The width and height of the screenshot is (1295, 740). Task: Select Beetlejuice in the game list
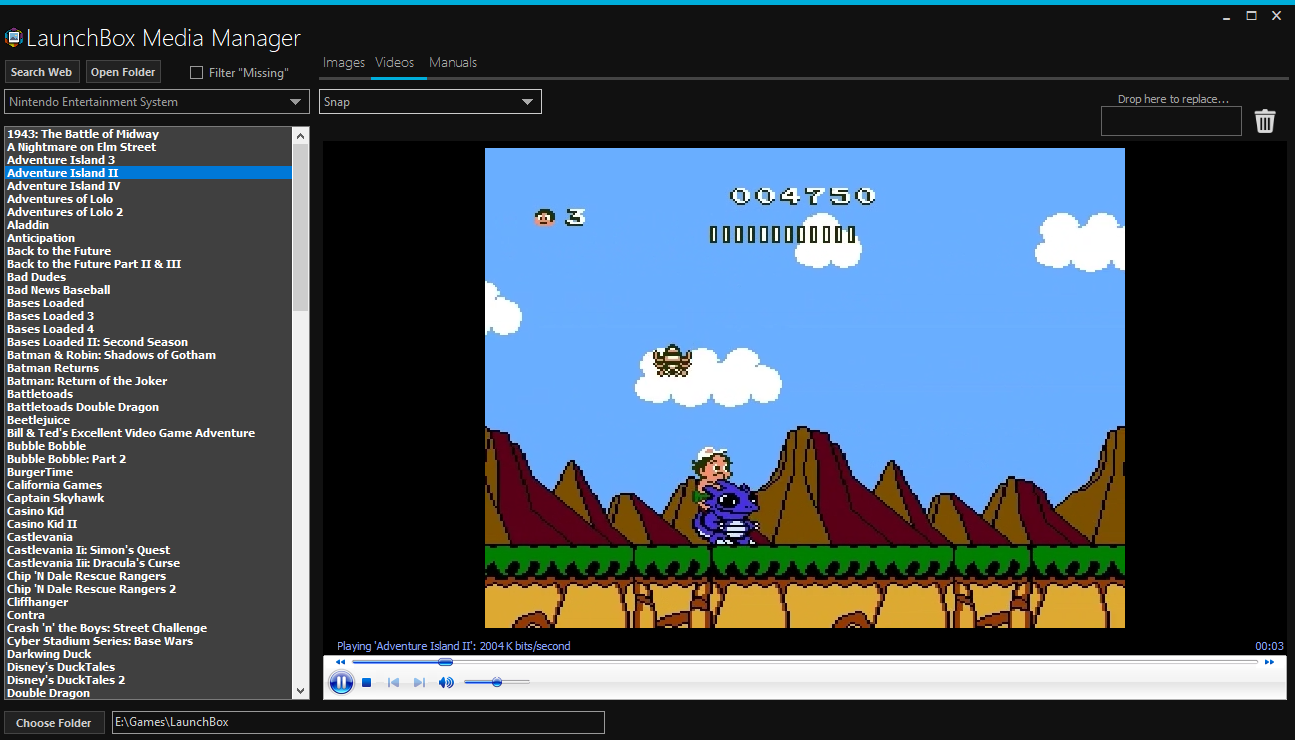pos(38,420)
